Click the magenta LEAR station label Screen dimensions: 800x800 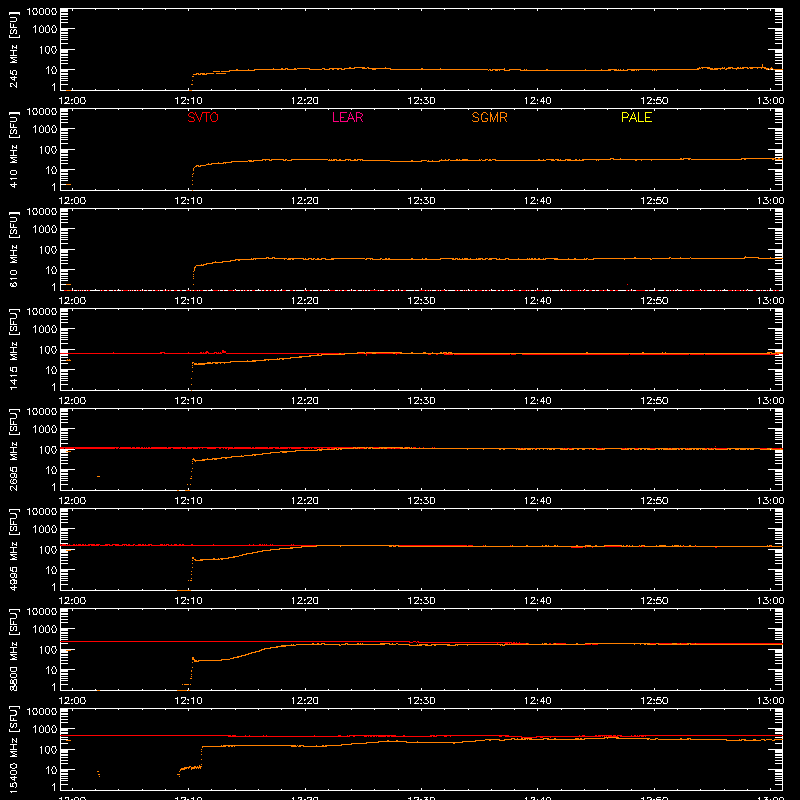click(347, 117)
